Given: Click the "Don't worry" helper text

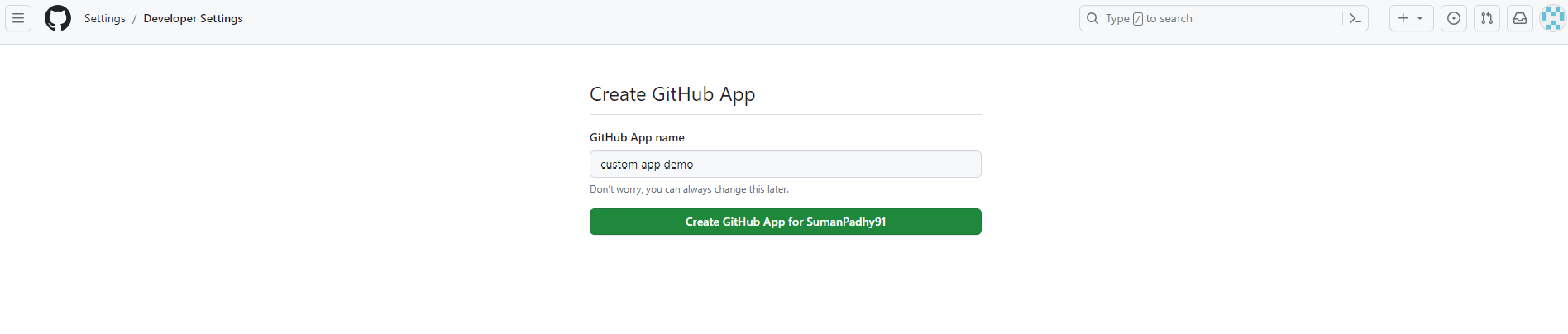Looking at the screenshot, I should 689,189.
